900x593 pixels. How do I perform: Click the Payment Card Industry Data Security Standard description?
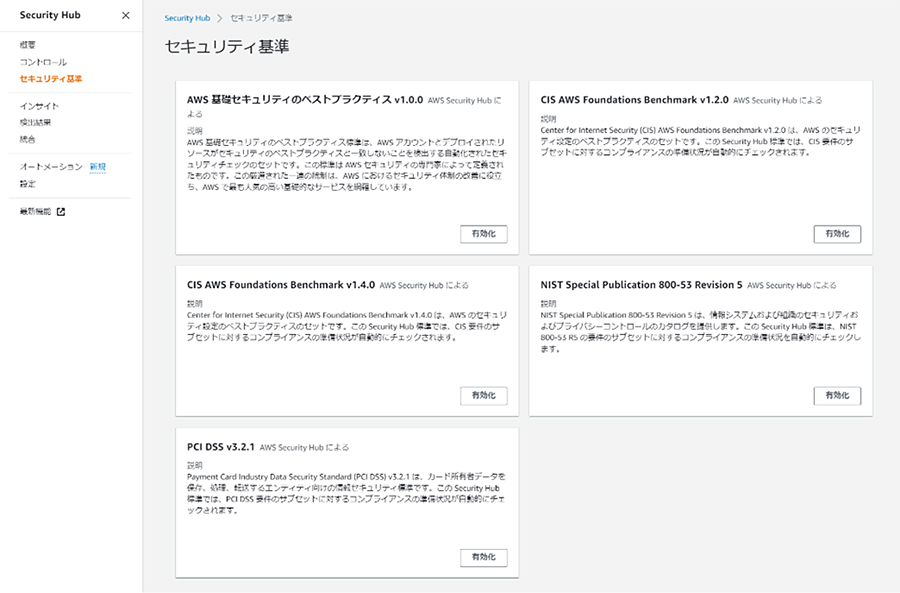(x=347, y=494)
